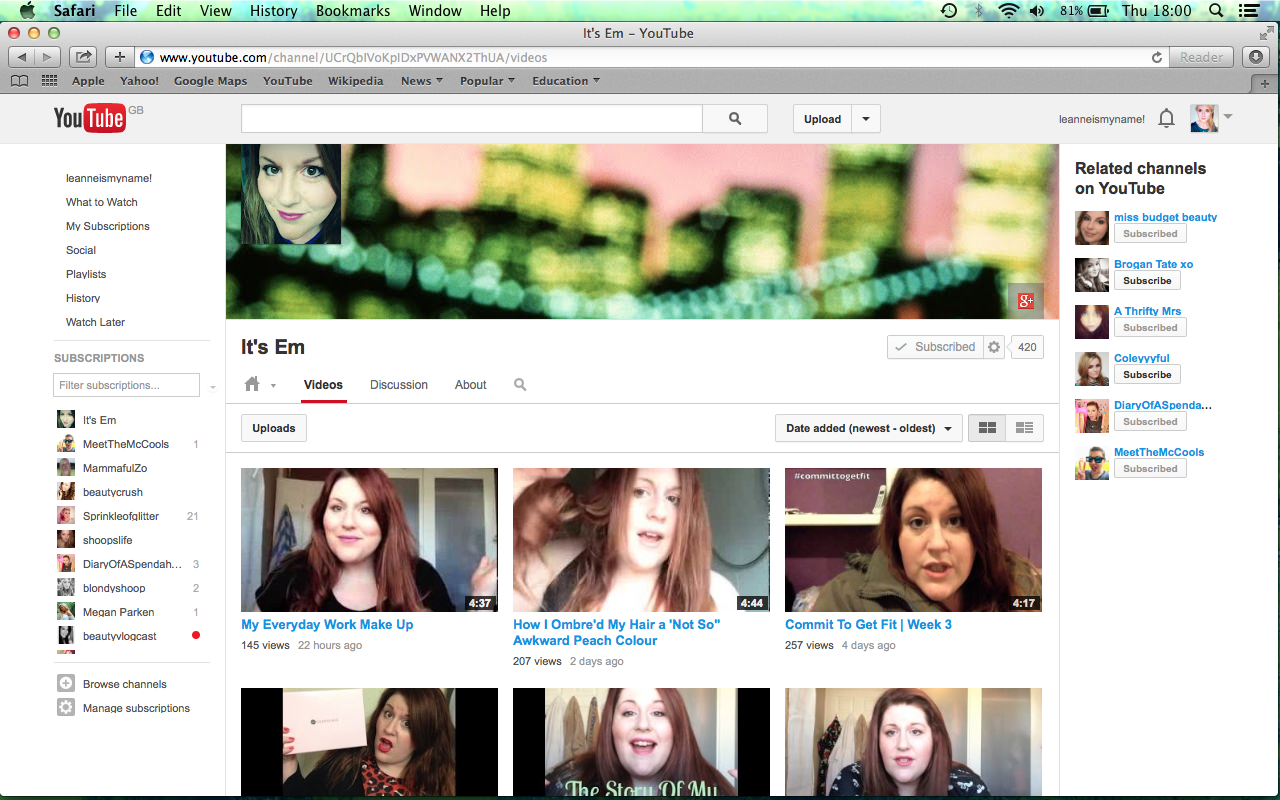Open the It's Em channel avatar
1280x800 pixels.
click(291, 194)
